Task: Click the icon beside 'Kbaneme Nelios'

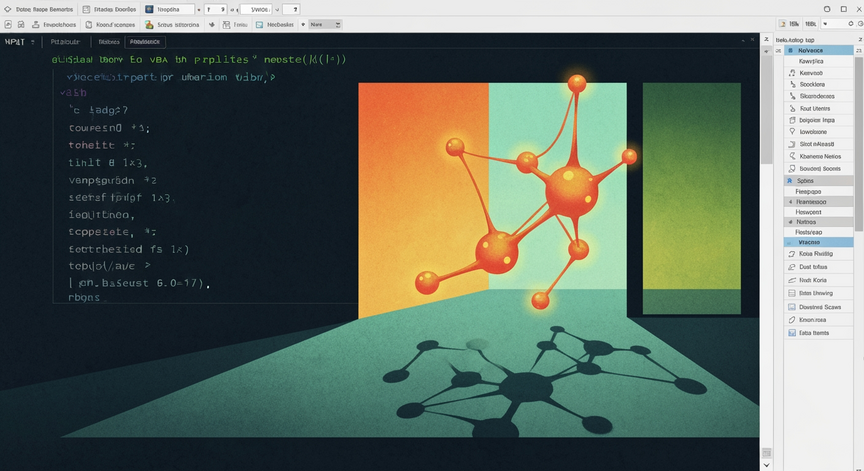Action: point(792,156)
